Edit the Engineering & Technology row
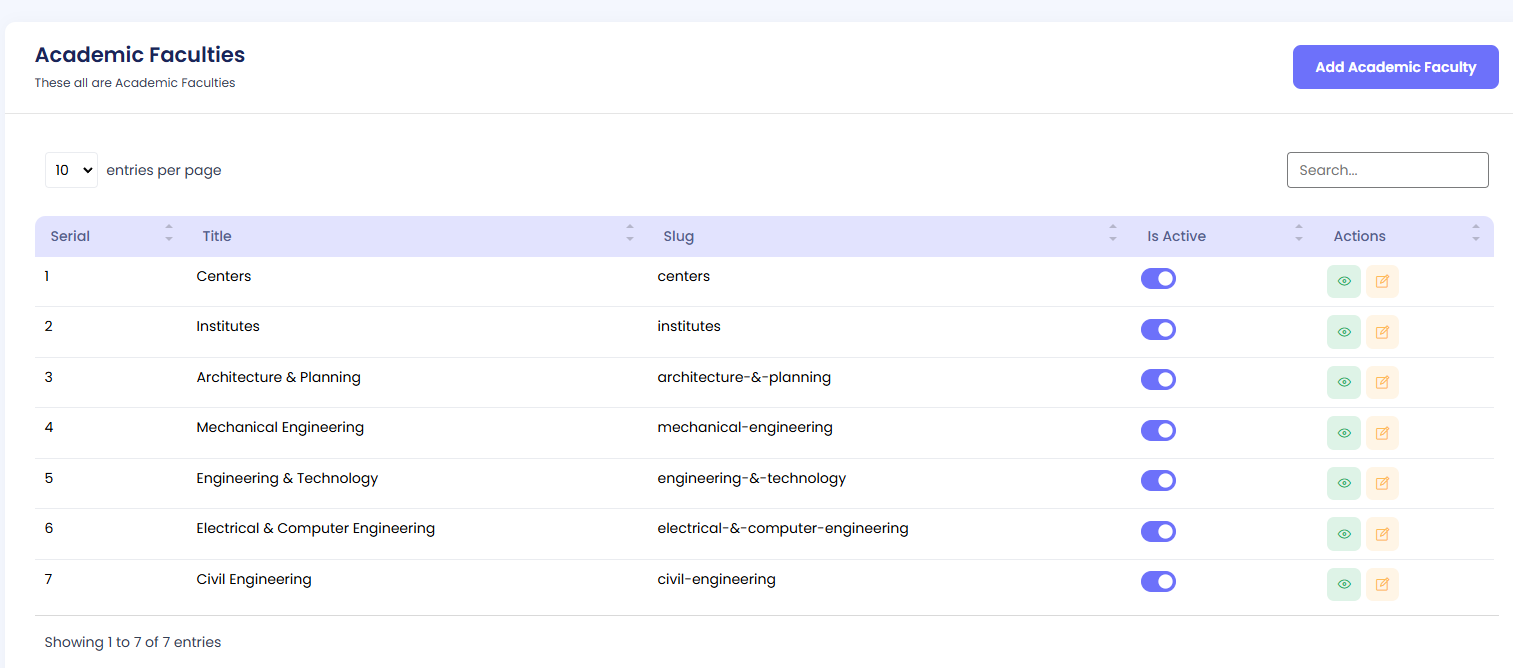Image resolution: width=1513 pixels, height=668 pixels. coord(1382,483)
